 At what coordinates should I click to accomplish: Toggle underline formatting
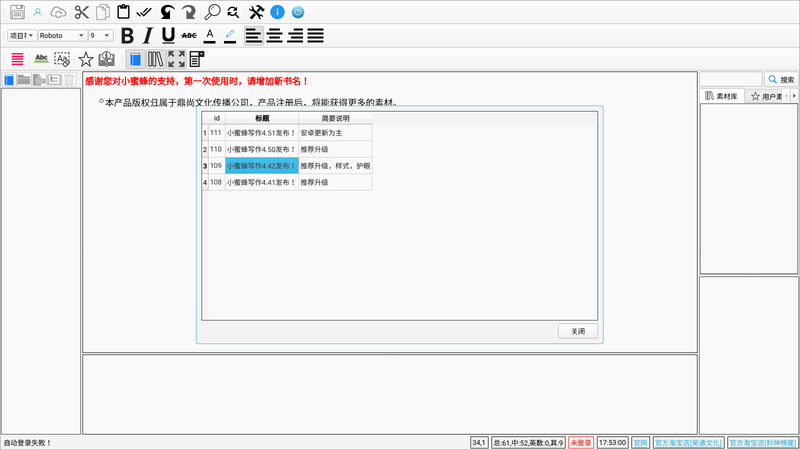(167, 36)
